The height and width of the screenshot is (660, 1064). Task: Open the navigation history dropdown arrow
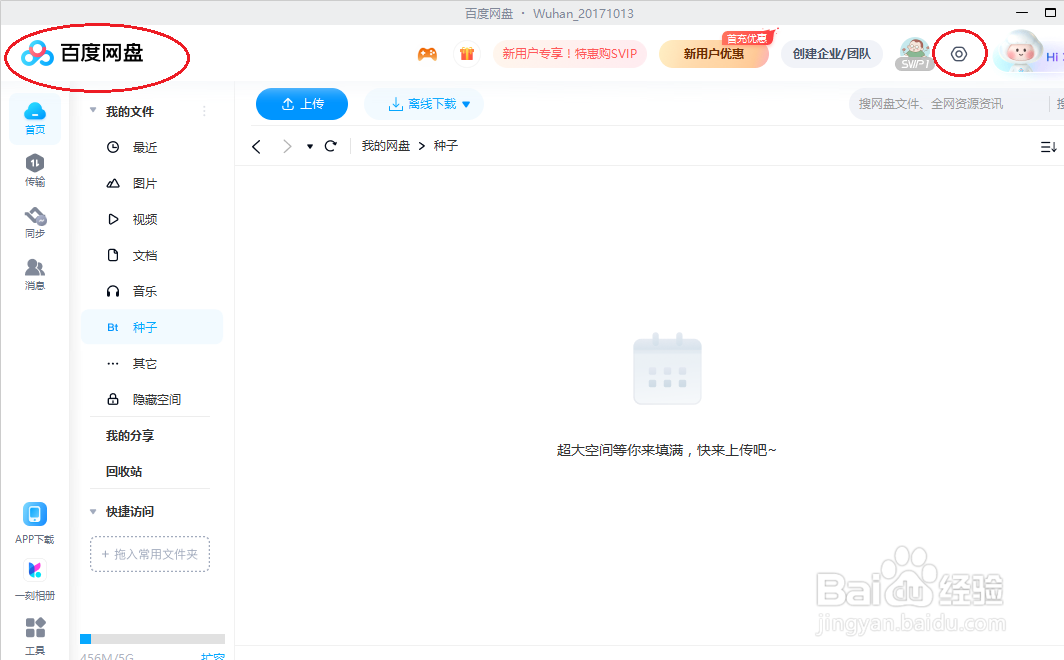(x=309, y=147)
